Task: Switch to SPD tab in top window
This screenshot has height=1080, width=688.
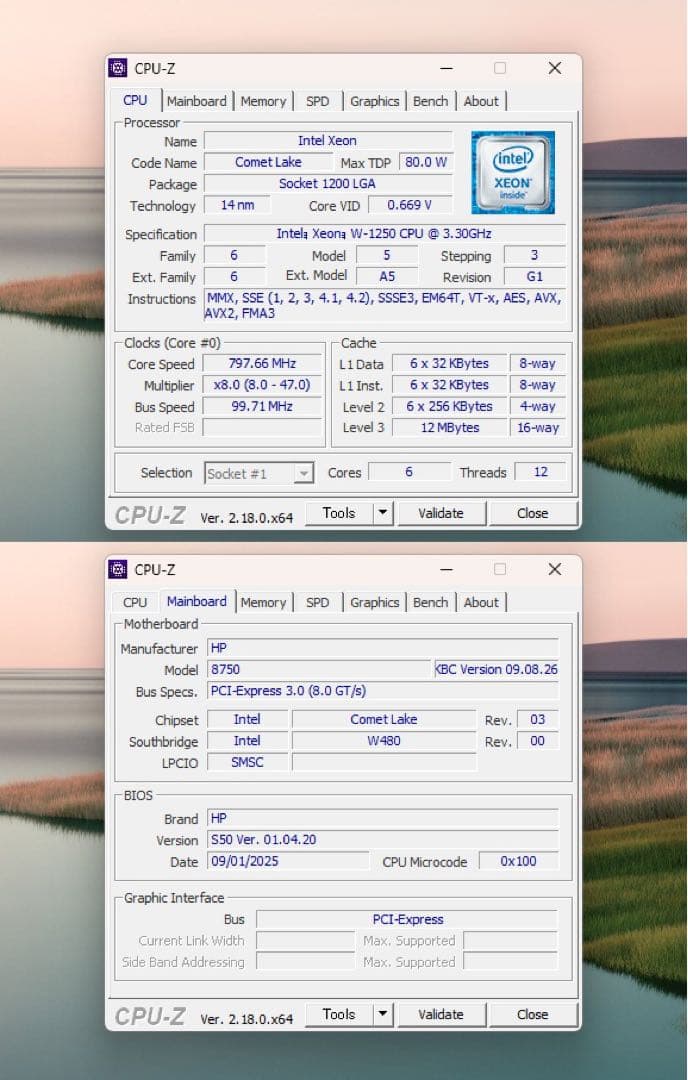Action: (x=317, y=101)
